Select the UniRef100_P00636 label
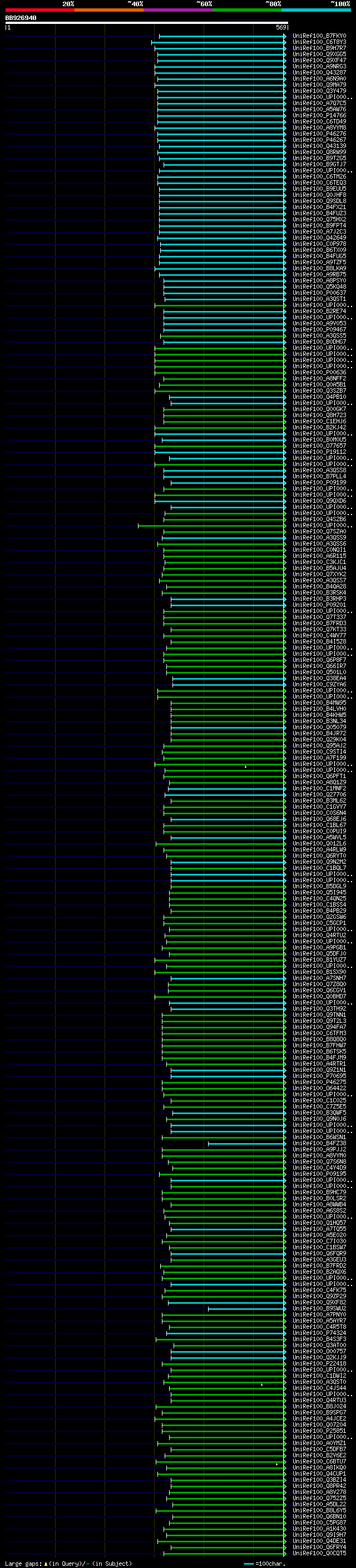This screenshot has width=356, height=1568. click(319, 373)
